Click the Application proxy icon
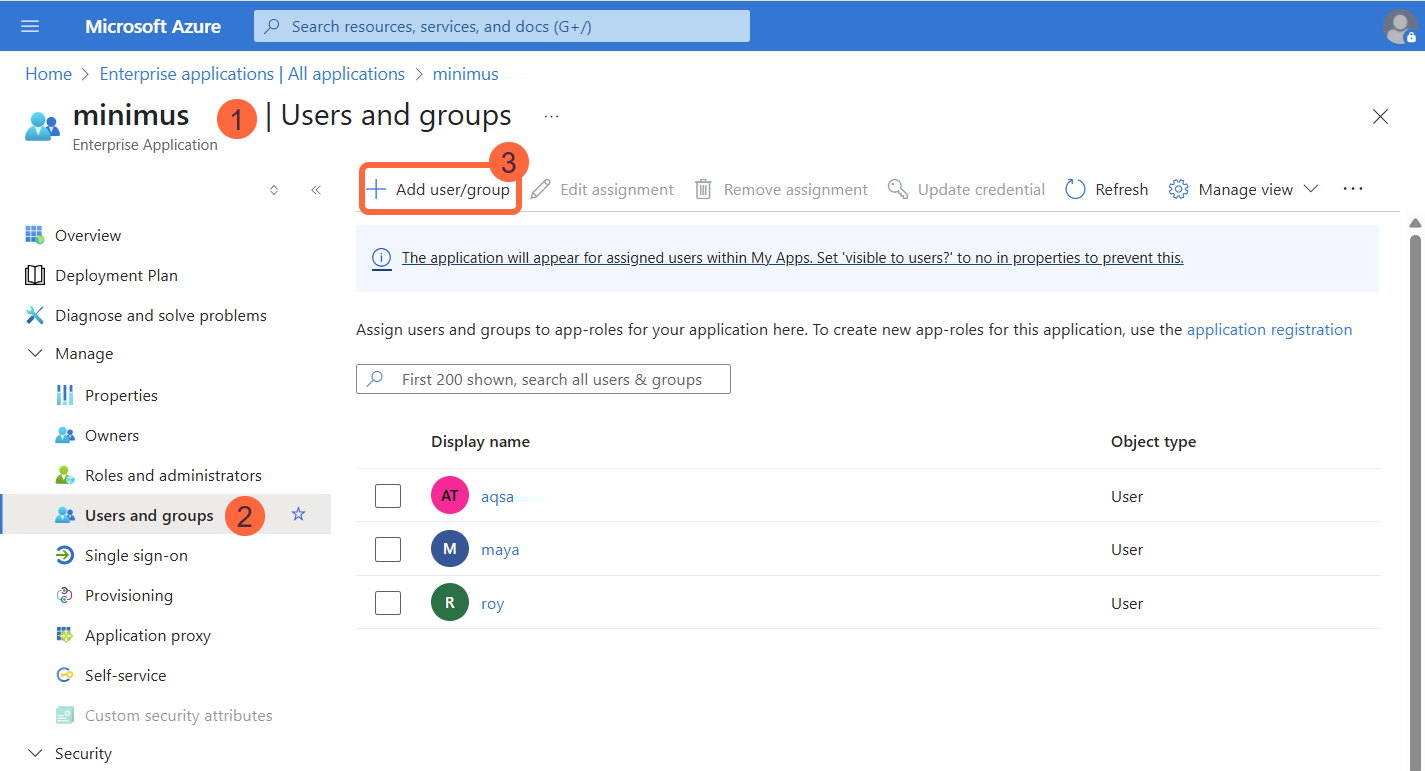1425x771 pixels. 65,635
